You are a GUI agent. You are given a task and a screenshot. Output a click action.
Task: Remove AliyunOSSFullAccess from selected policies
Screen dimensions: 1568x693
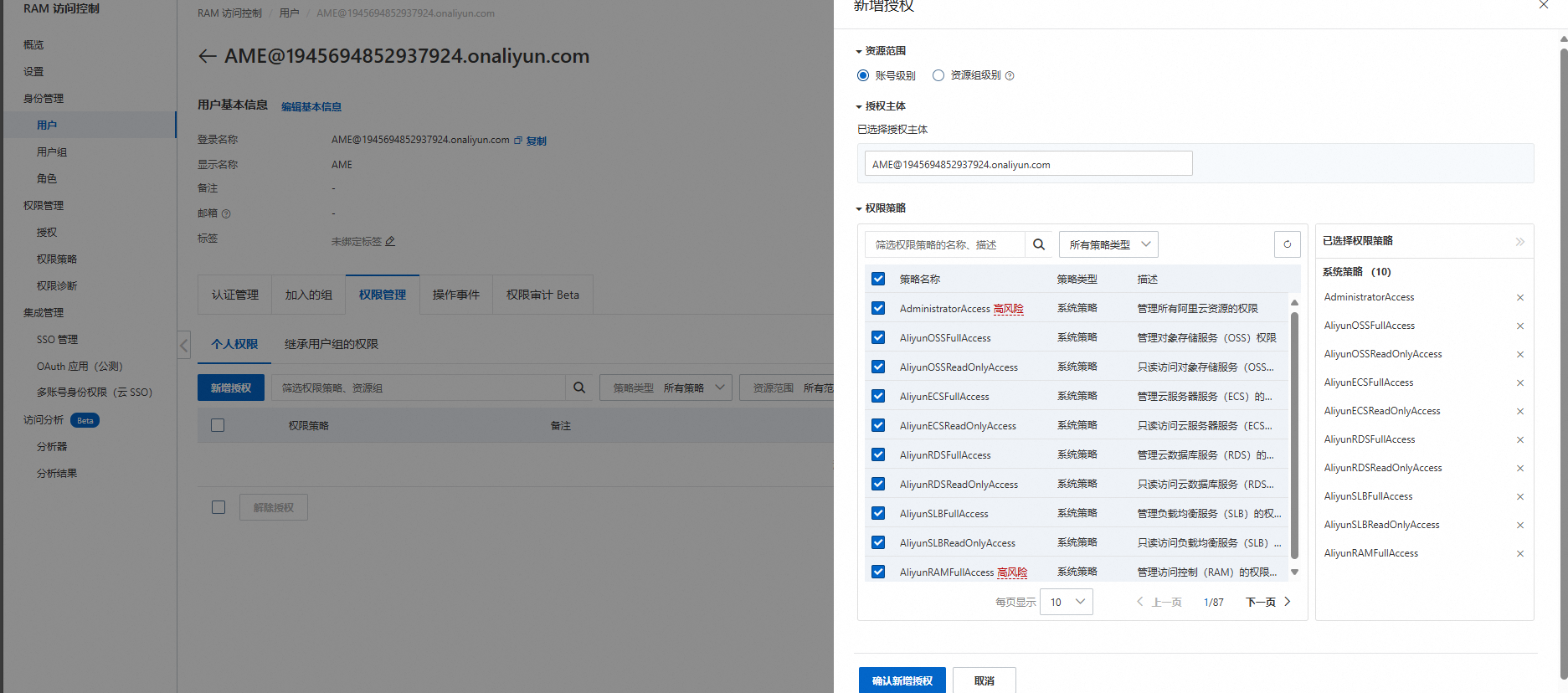[1520, 326]
